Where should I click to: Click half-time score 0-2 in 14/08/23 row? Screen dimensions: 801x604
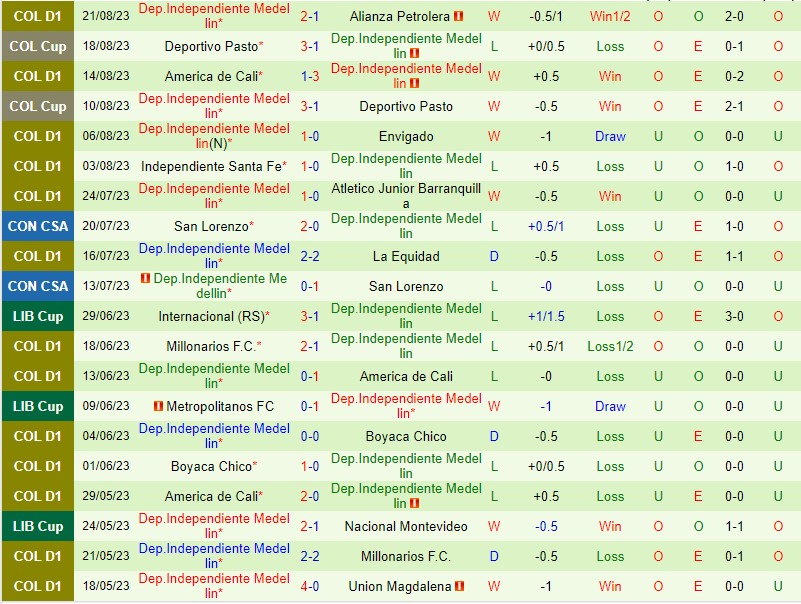click(x=734, y=77)
